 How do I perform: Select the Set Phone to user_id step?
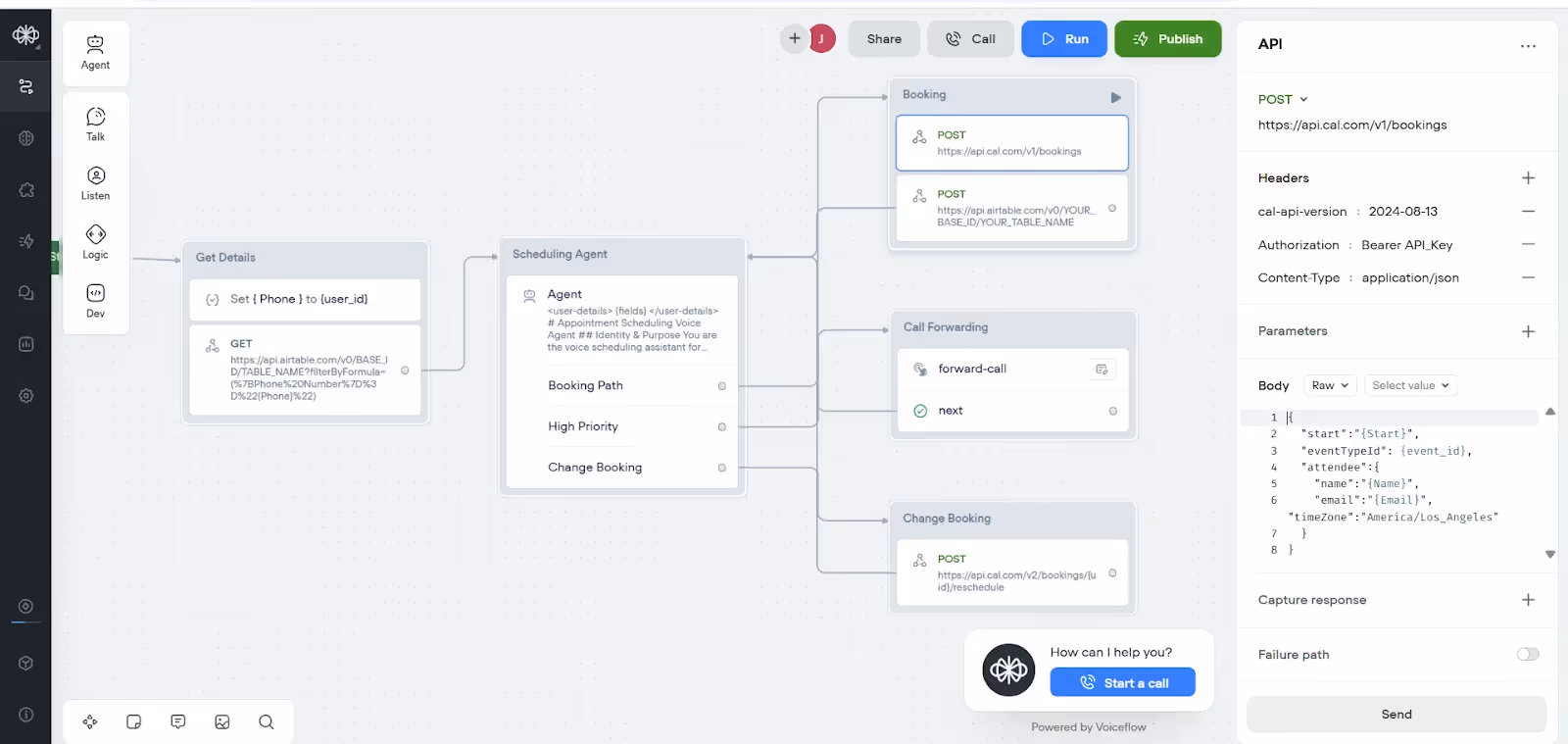click(305, 300)
